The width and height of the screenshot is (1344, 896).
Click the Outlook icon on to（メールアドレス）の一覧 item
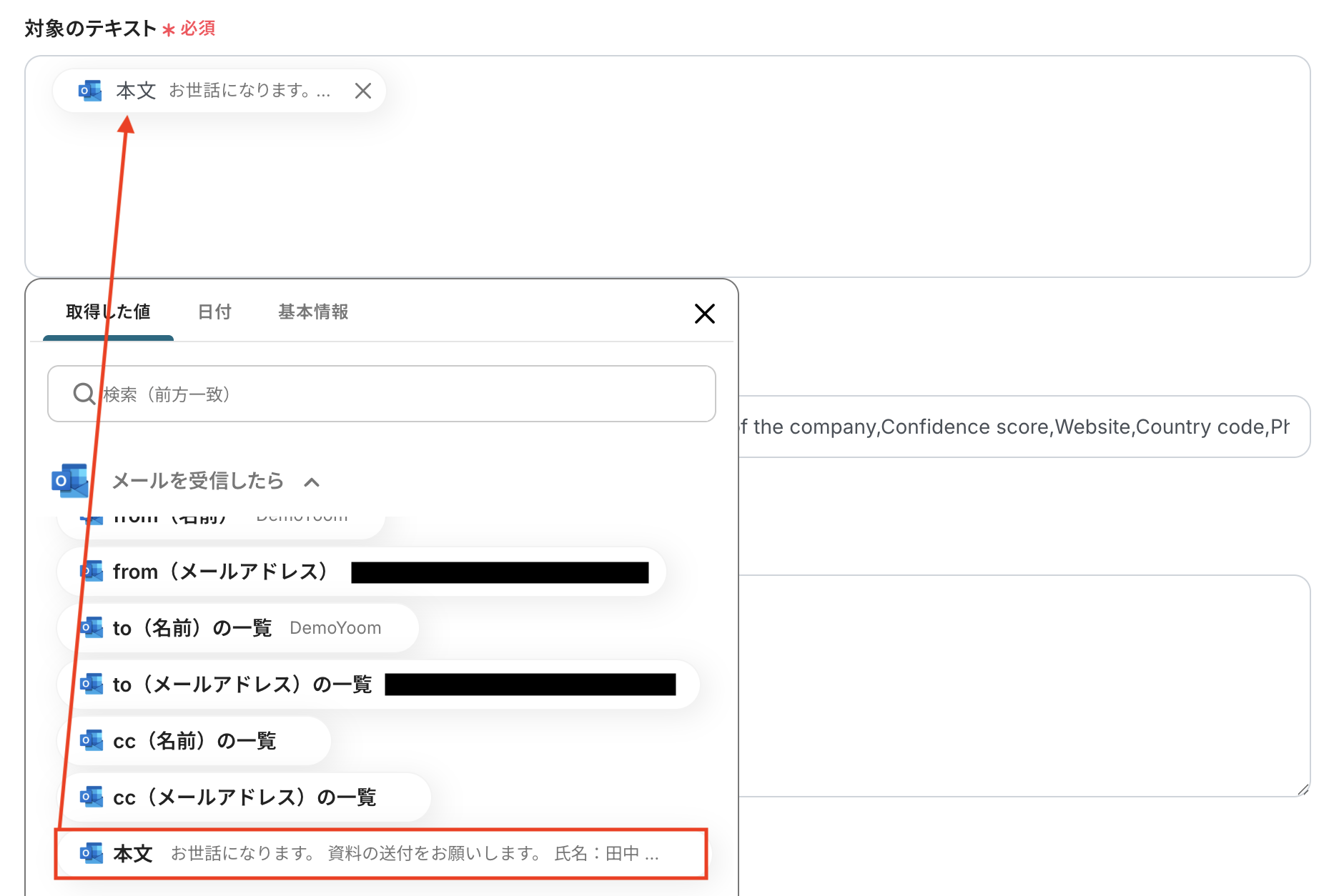[x=92, y=685]
